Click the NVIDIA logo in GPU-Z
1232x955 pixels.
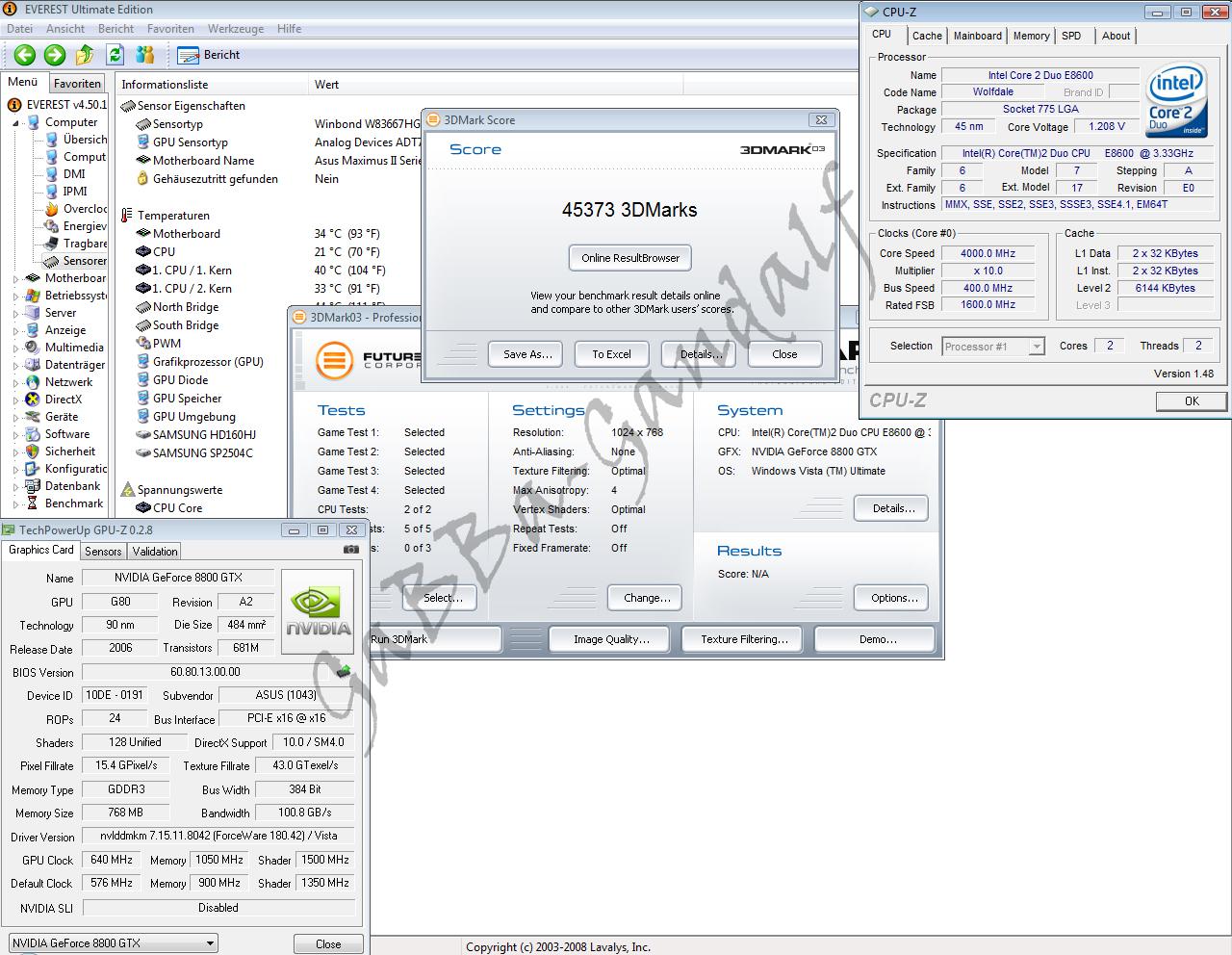[319, 613]
